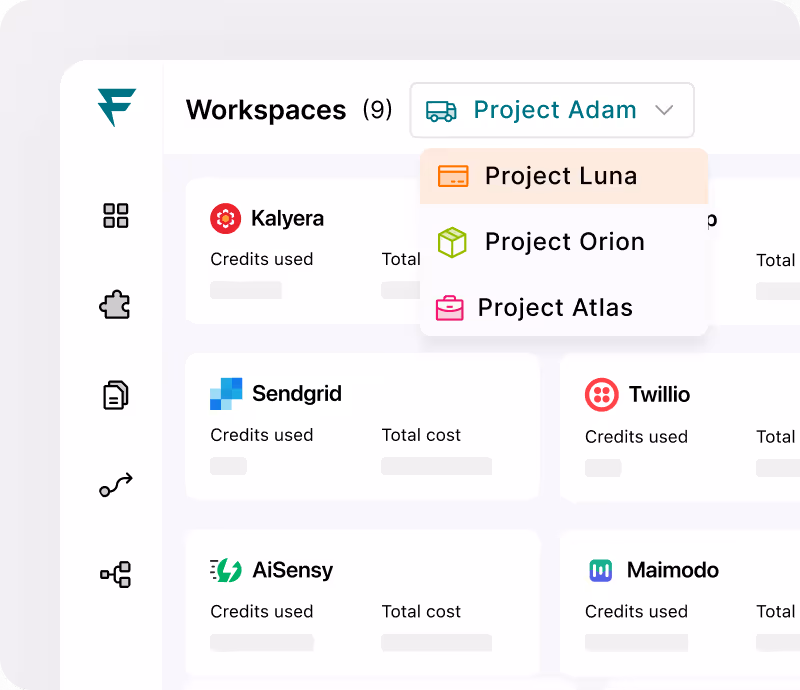The image size is (800, 690).
Task: Open the hierarchy tree icon in sidebar
Action: tap(116, 574)
